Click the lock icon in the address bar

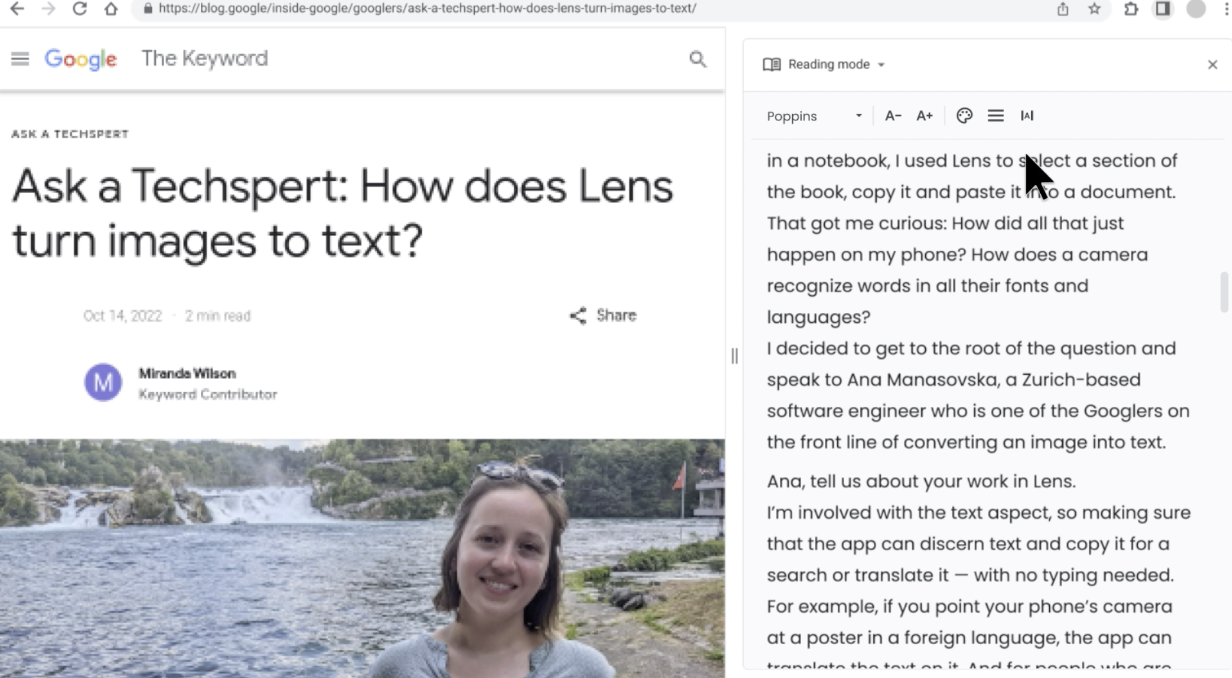[148, 8]
